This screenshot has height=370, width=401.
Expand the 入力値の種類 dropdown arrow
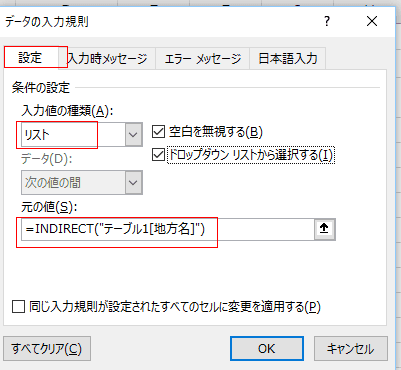[x=133, y=135]
